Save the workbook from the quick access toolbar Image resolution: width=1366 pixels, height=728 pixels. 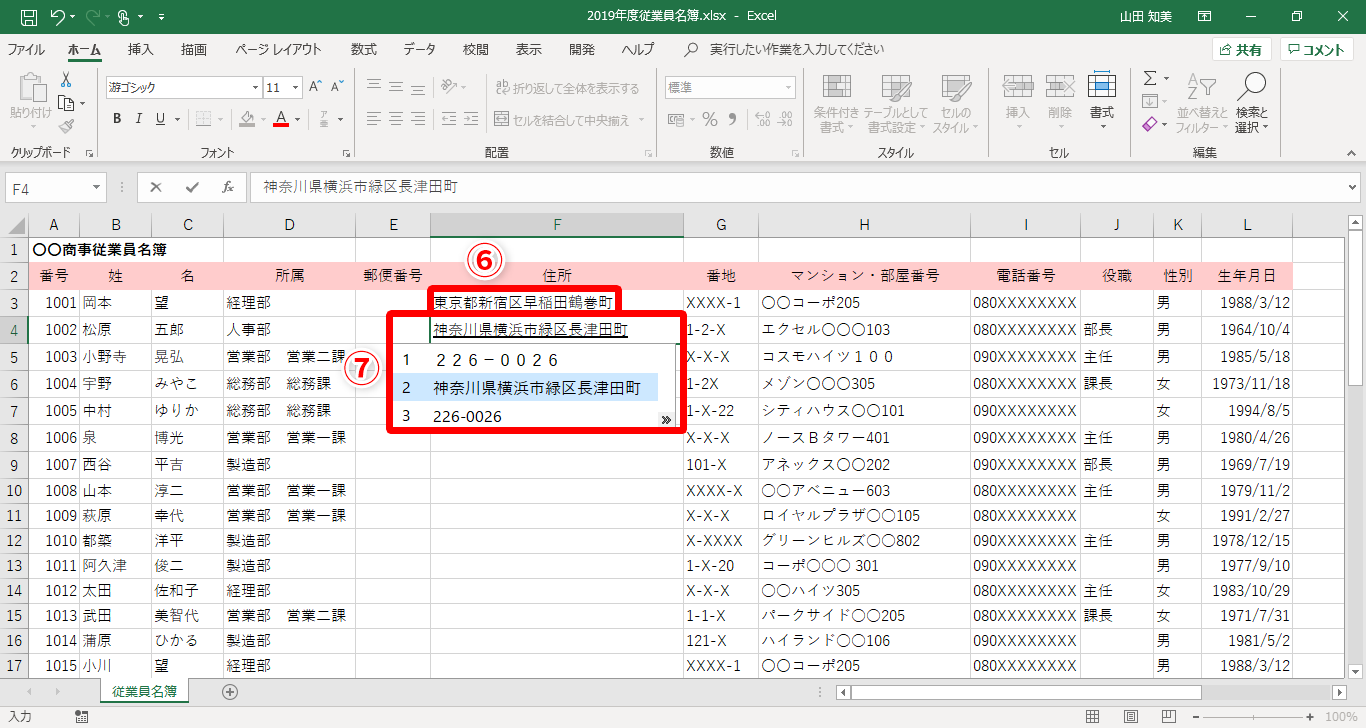[x=29, y=16]
